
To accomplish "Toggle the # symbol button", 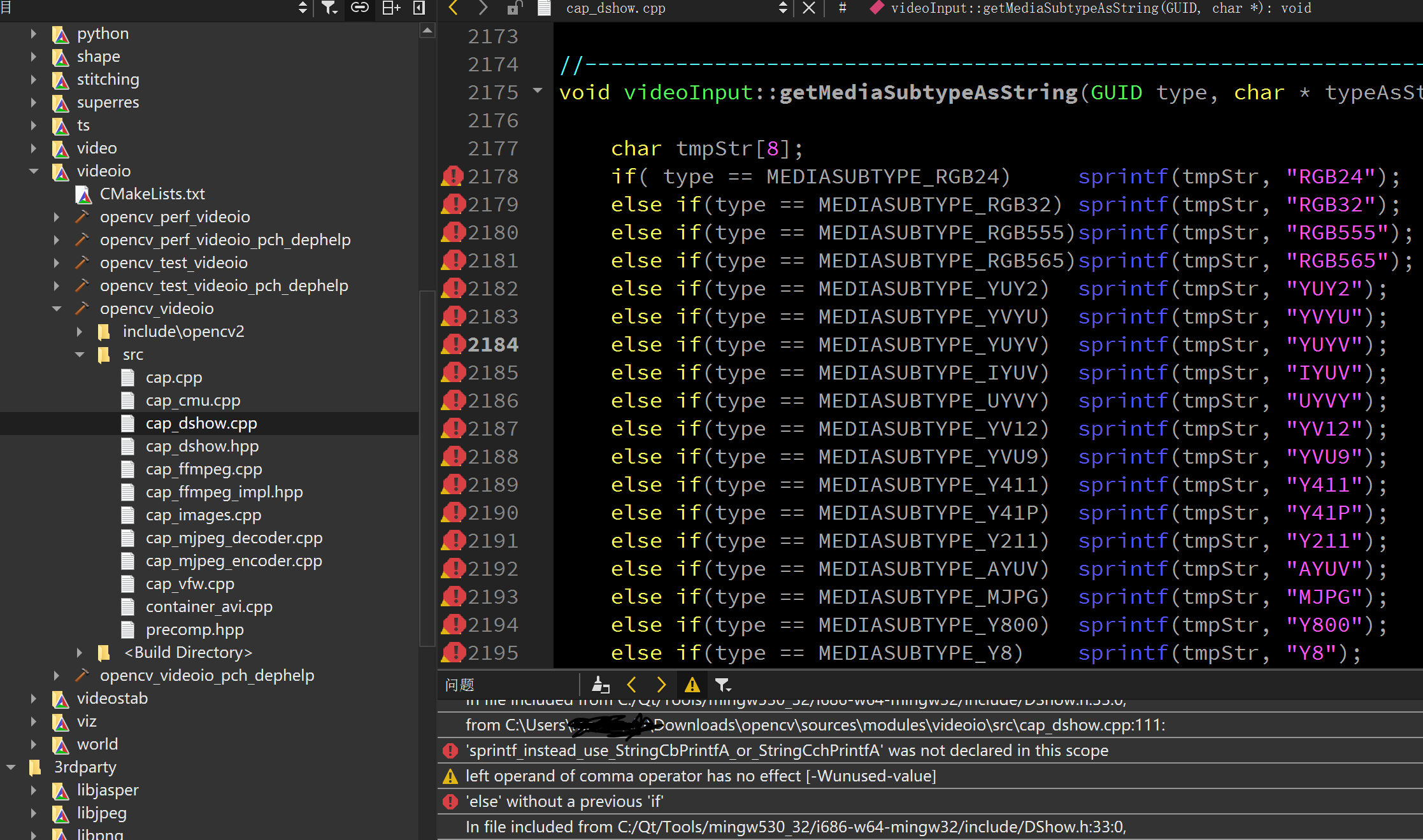I will 842,8.
